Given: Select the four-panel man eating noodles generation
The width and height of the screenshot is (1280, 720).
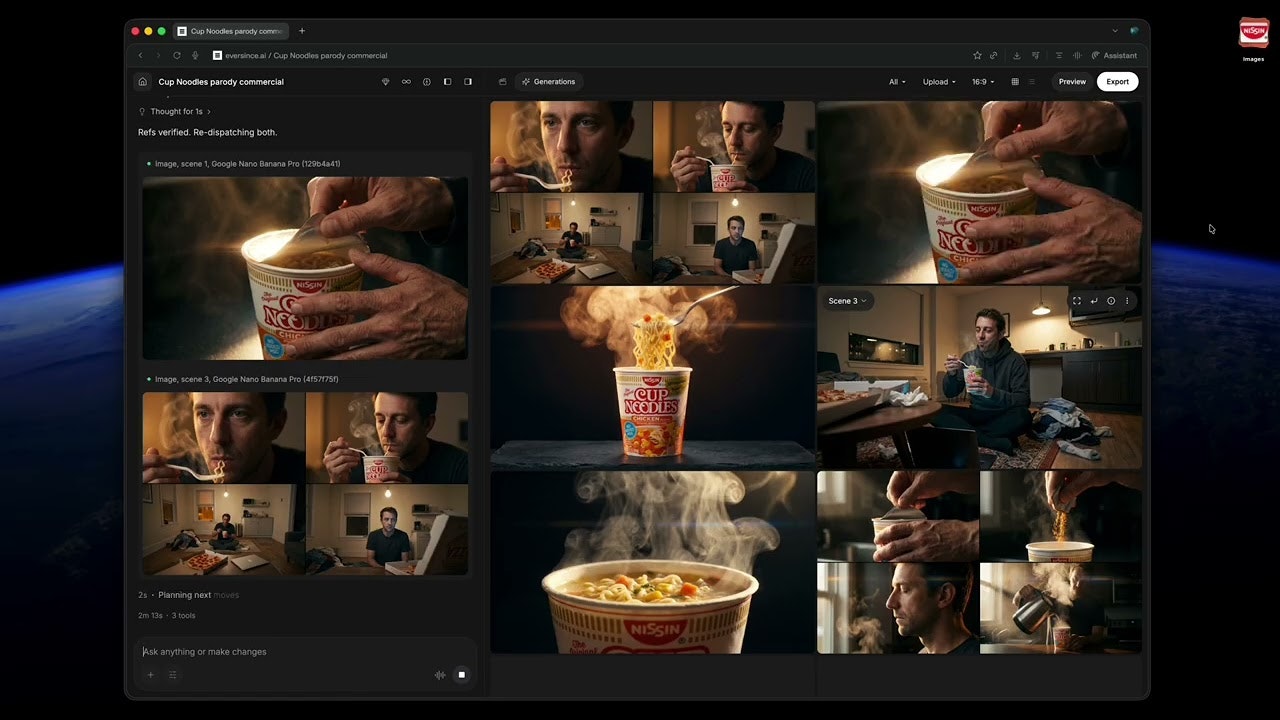Looking at the screenshot, I should coord(652,192).
